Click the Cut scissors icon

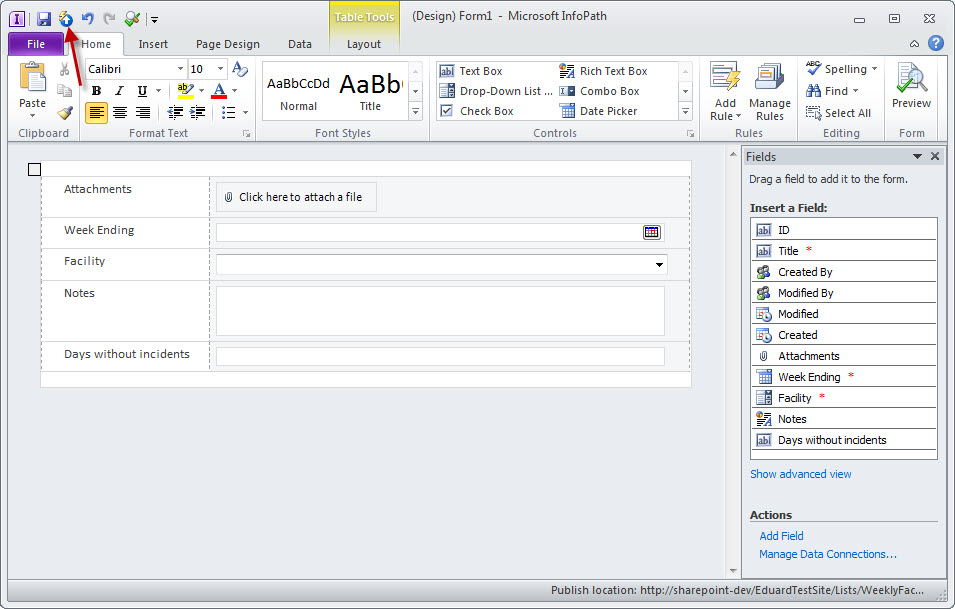coord(65,69)
